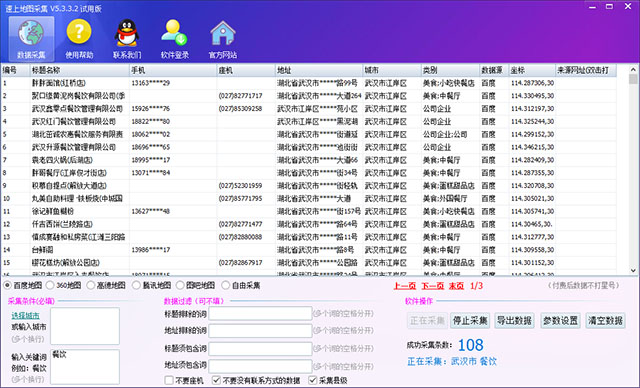This screenshot has width=640, height=388.
Task: Click 清空数据 button
Action: click(605, 321)
